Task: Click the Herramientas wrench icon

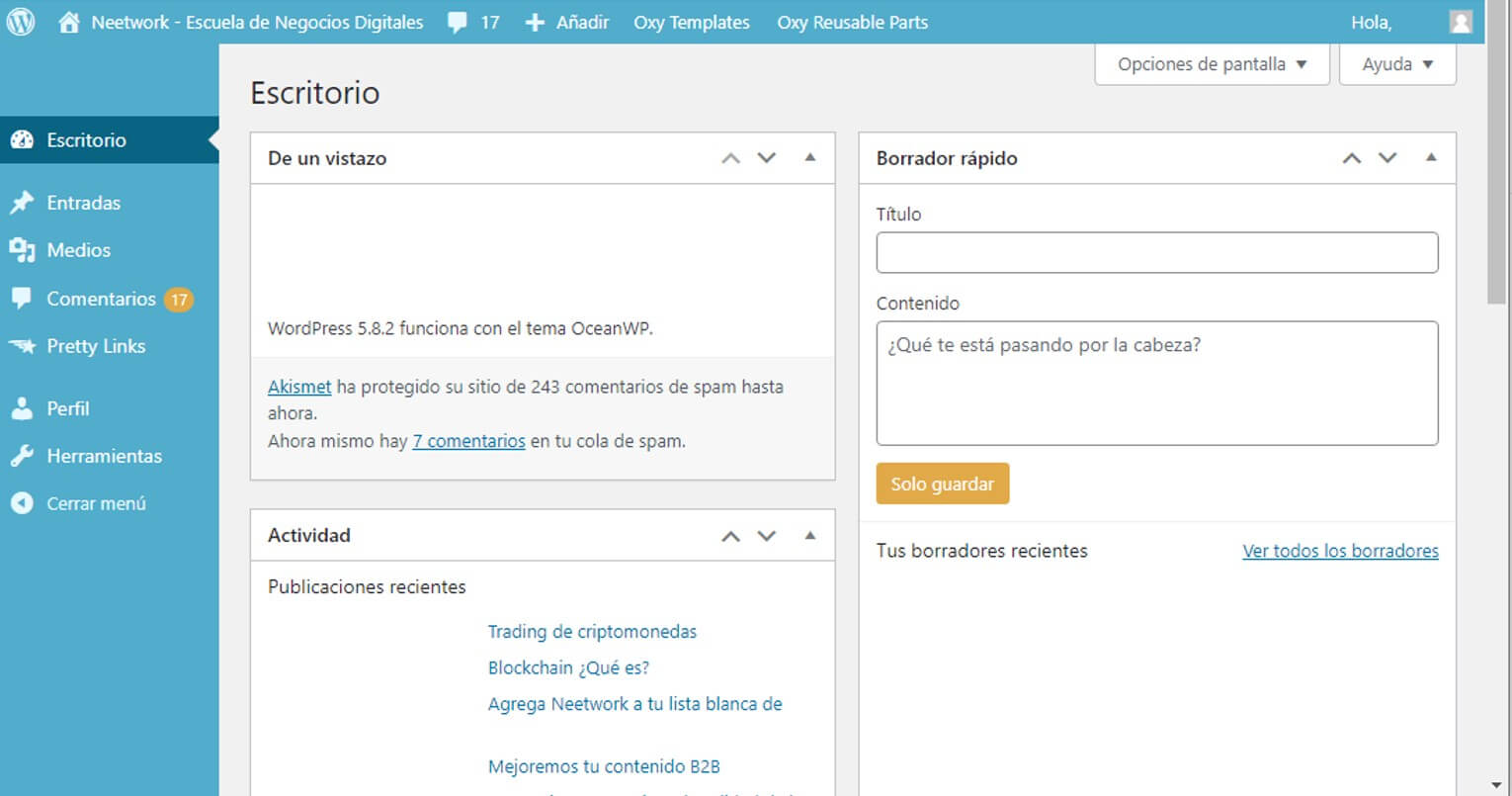Action: [24, 455]
